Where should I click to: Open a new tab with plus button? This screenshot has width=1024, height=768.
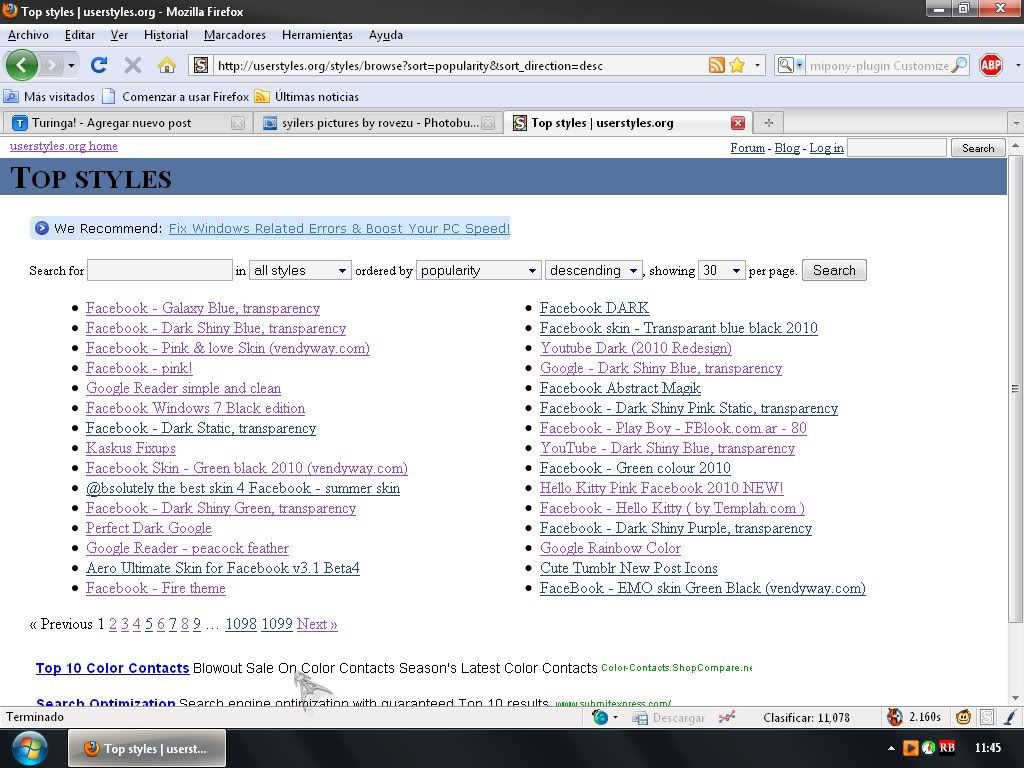click(x=769, y=123)
